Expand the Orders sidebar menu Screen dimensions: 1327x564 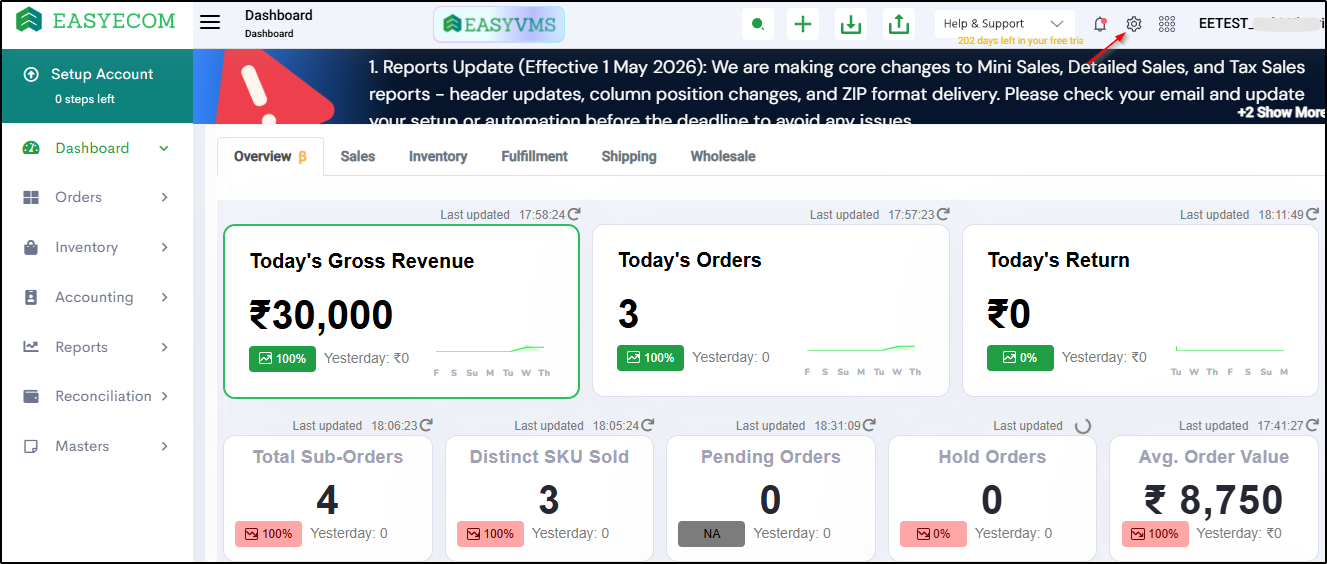coord(96,197)
